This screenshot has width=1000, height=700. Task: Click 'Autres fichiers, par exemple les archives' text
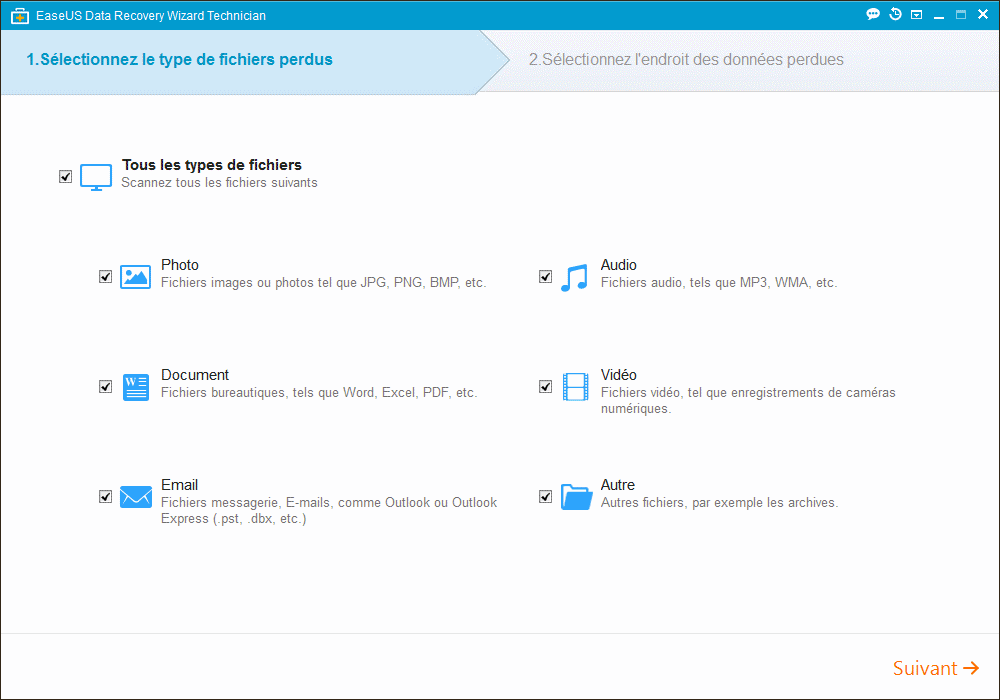719,502
